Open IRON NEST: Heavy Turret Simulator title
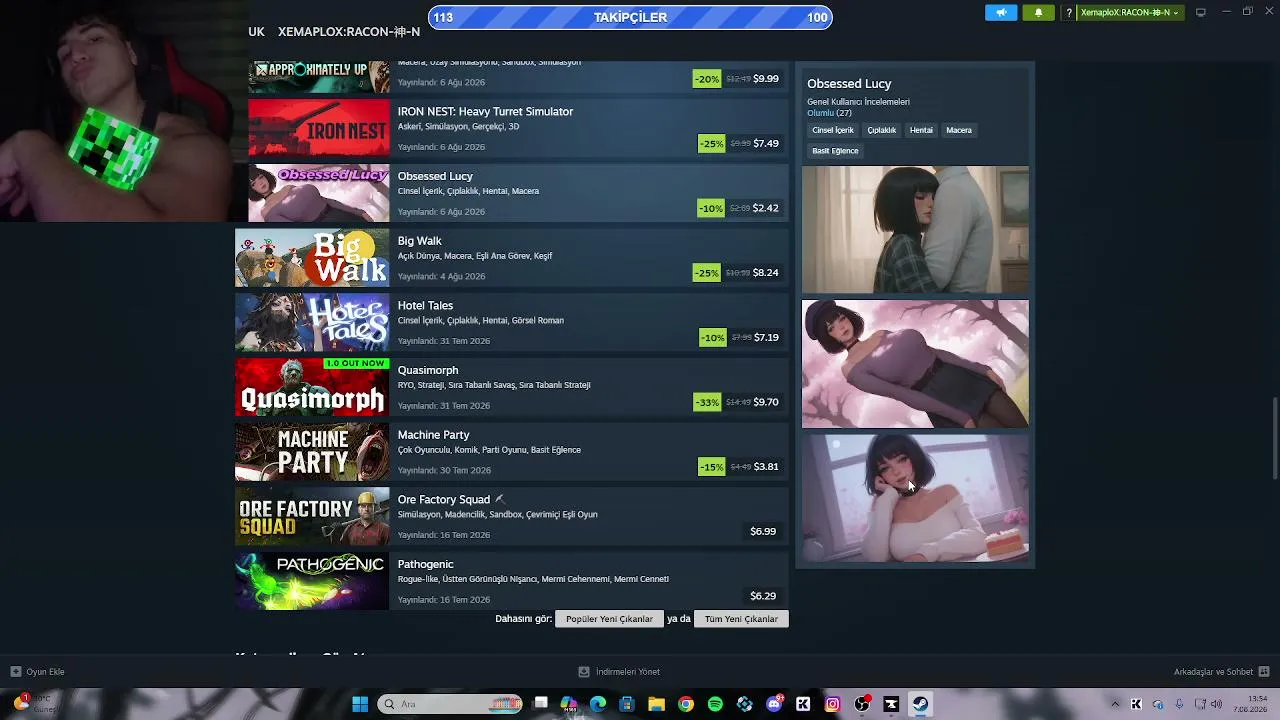The width and height of the screenshot is (1280, 720). coord(485,111)
